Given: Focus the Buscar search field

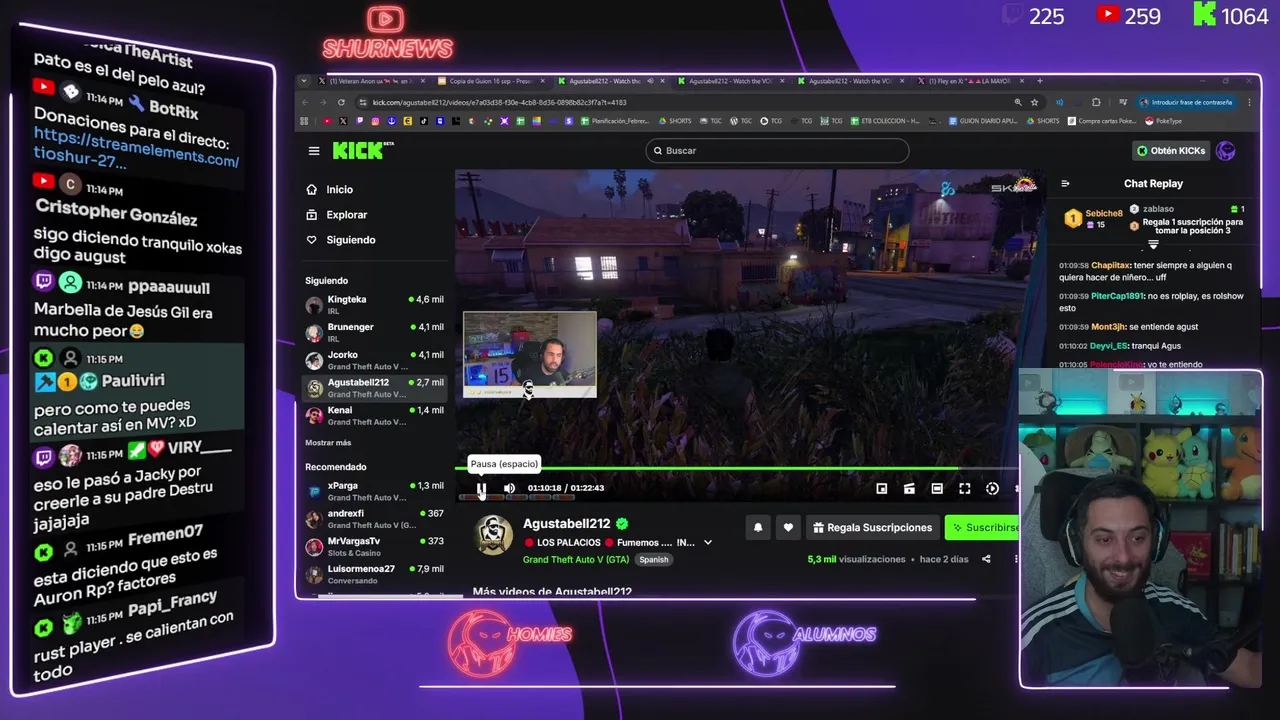Looking at the screenshot, I should (x=777, y=150).
